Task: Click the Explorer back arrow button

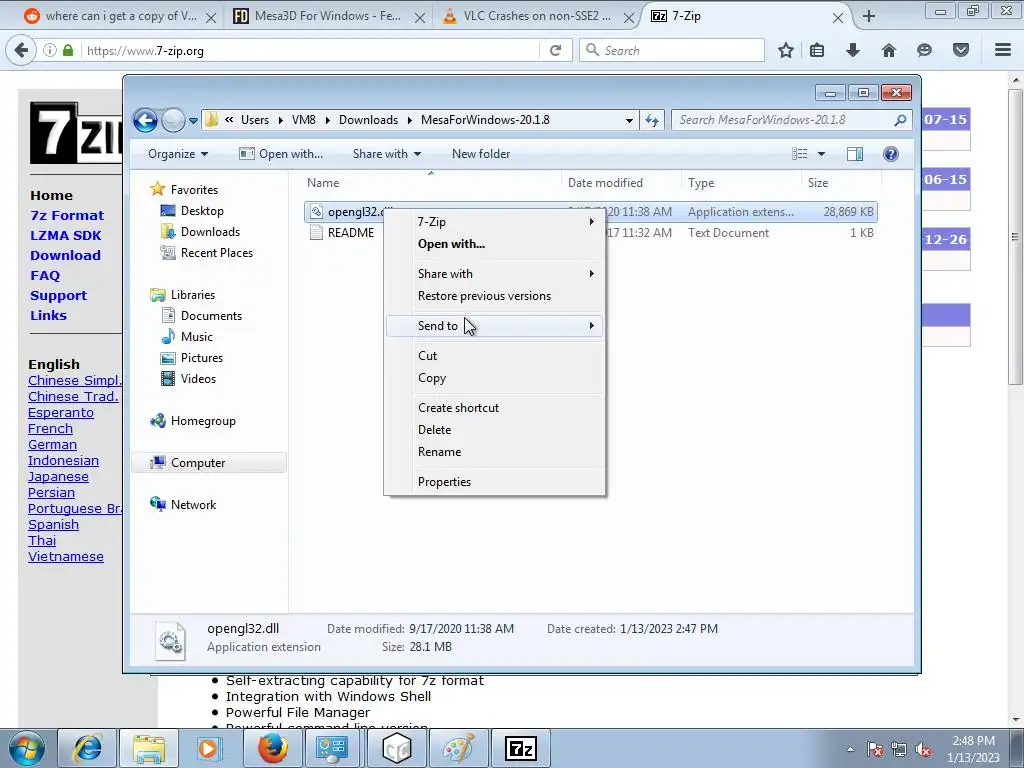Action: [145, 120]
